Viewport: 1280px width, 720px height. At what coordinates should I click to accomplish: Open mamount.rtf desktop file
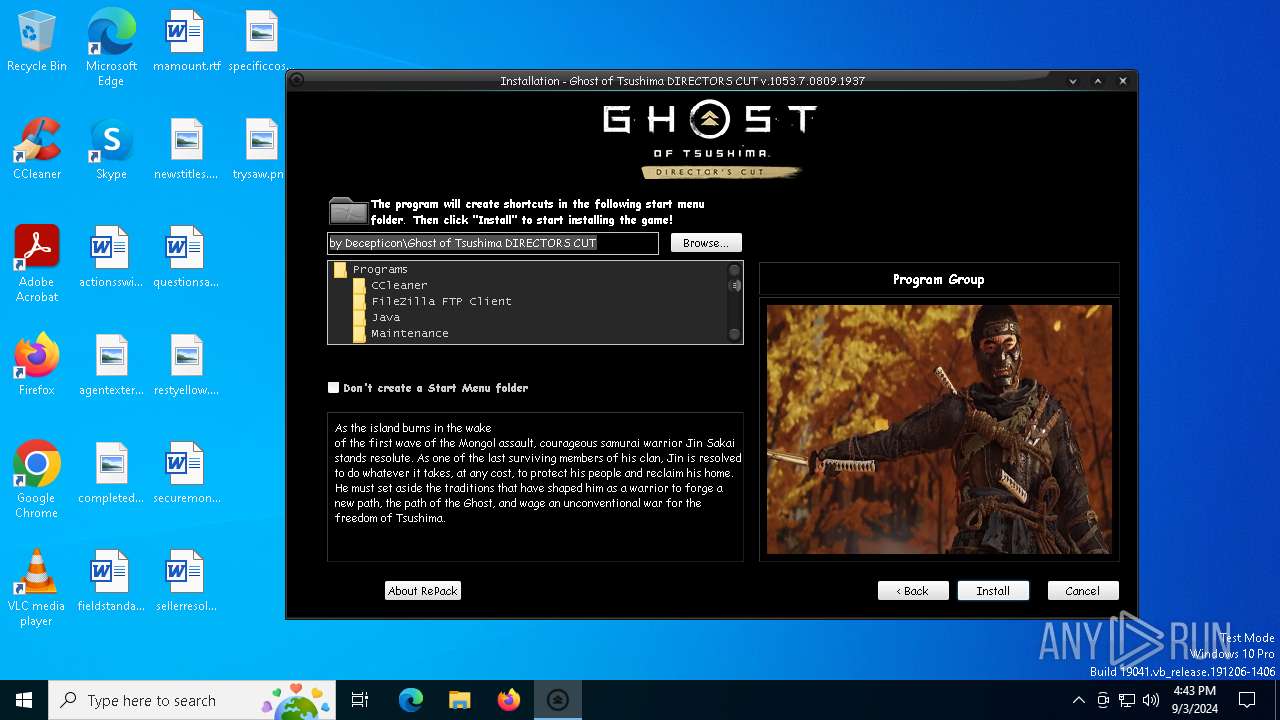[x=186, y=42]
